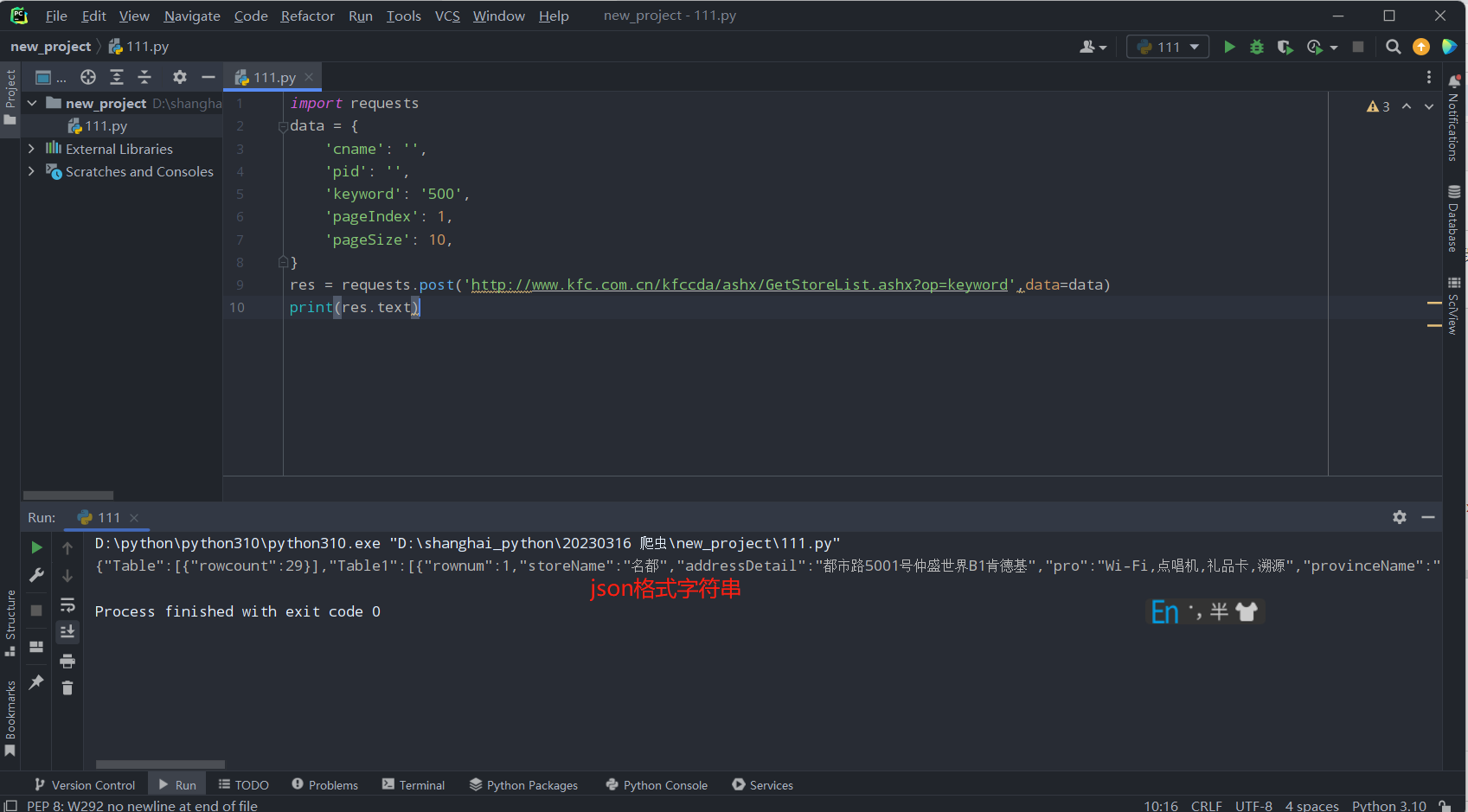Open the Project view selector dropdown

pos(50,77)
